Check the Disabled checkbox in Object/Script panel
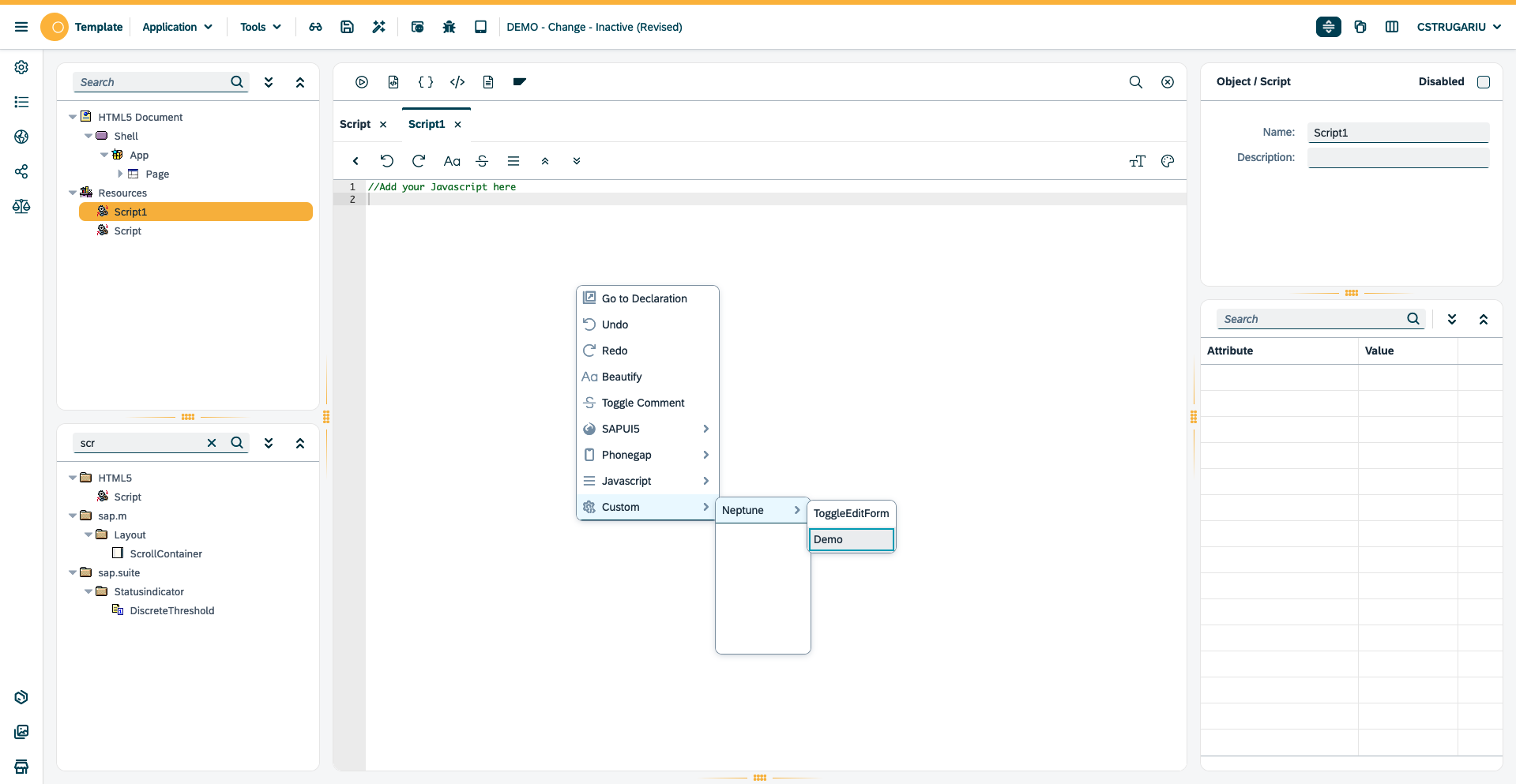Viewport: 1516px width, 784px height. click(x=1484, y=81)
